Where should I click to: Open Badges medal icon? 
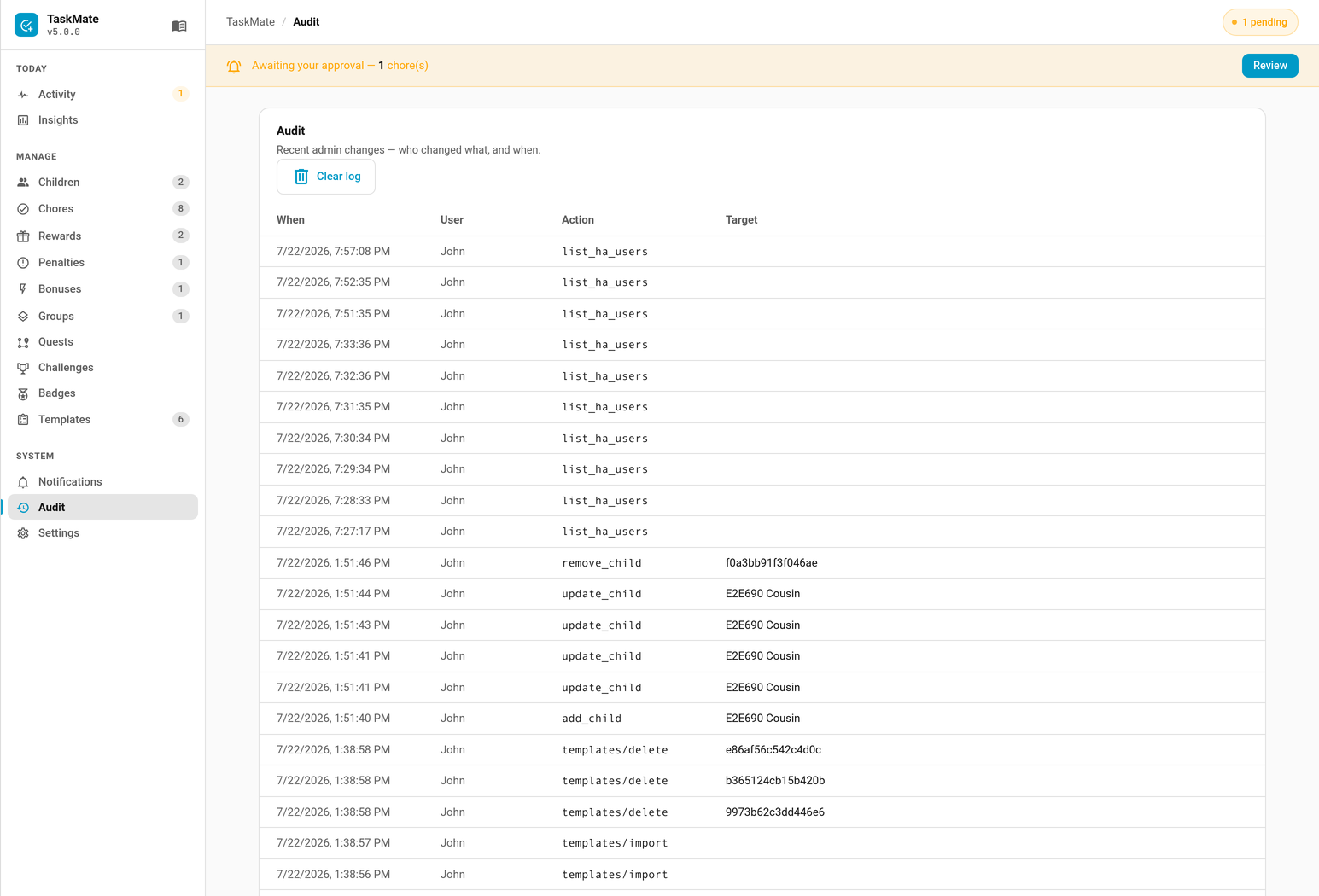[23, 393]
